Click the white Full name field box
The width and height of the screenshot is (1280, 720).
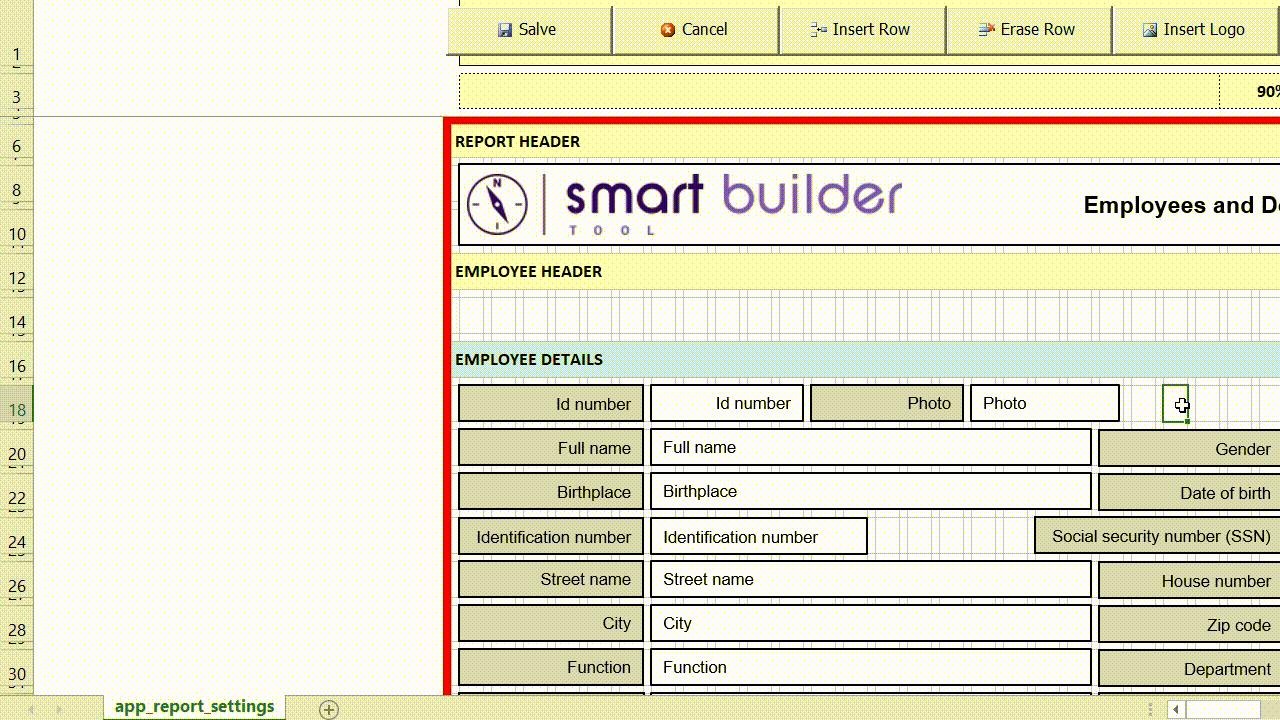tap(871, 448)
